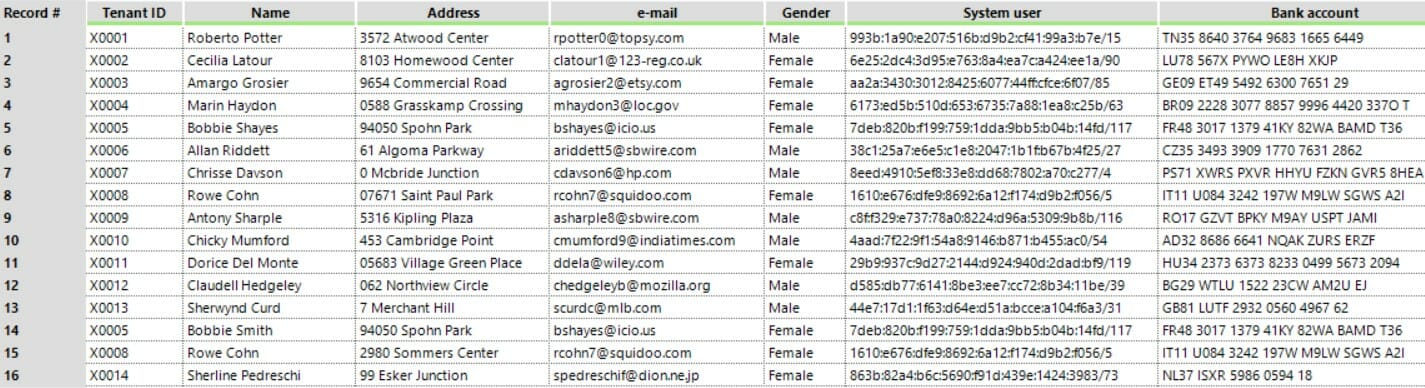Select the Record # header cell
Screen dimensions: 1425x388
pyautogui.click(x=42, y=13)
